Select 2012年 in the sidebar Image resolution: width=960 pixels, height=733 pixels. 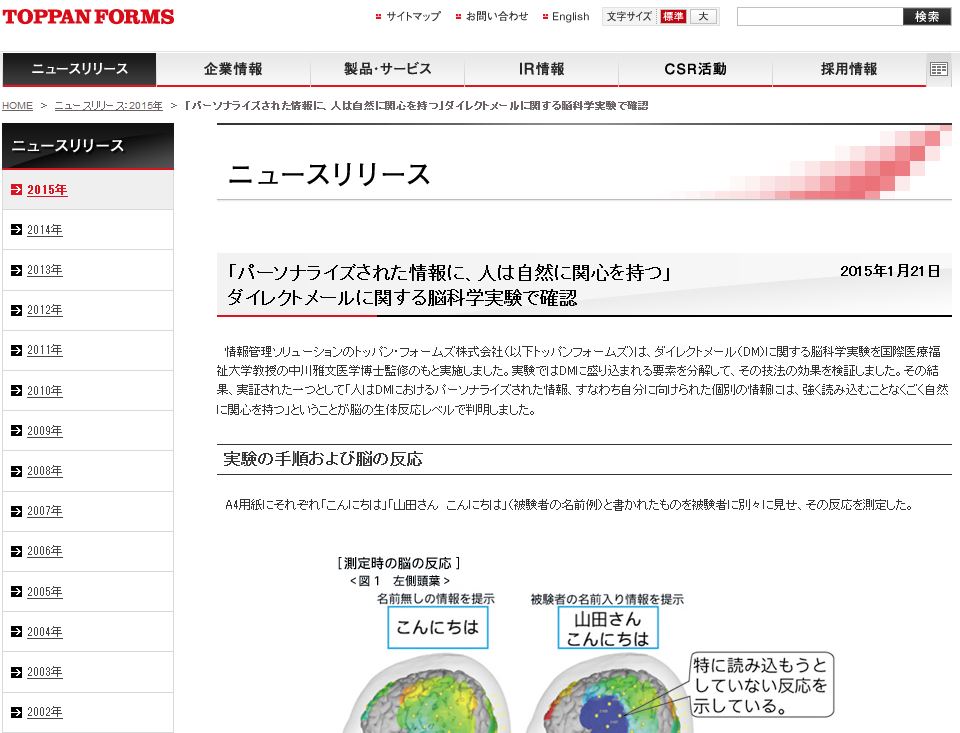coord(45,310)
